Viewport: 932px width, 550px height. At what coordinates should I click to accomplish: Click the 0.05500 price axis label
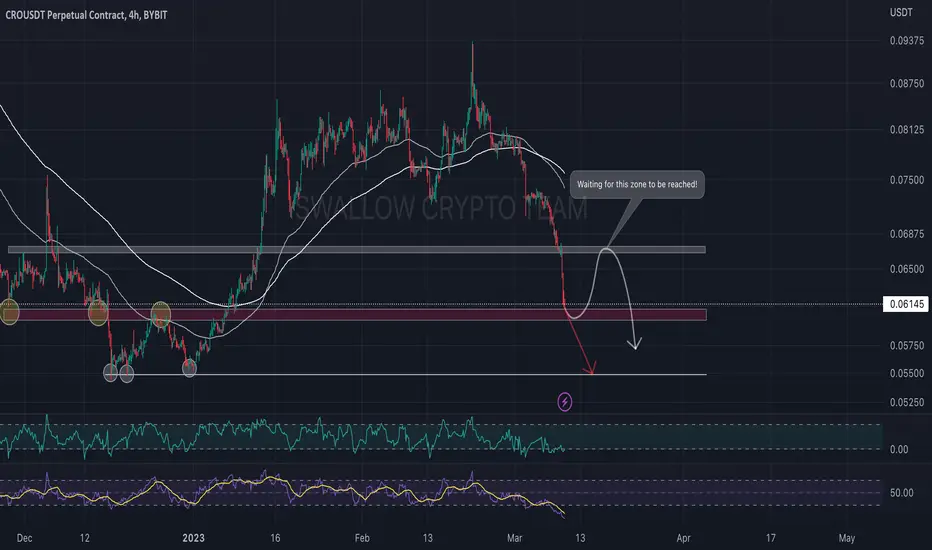click(906, 373)
